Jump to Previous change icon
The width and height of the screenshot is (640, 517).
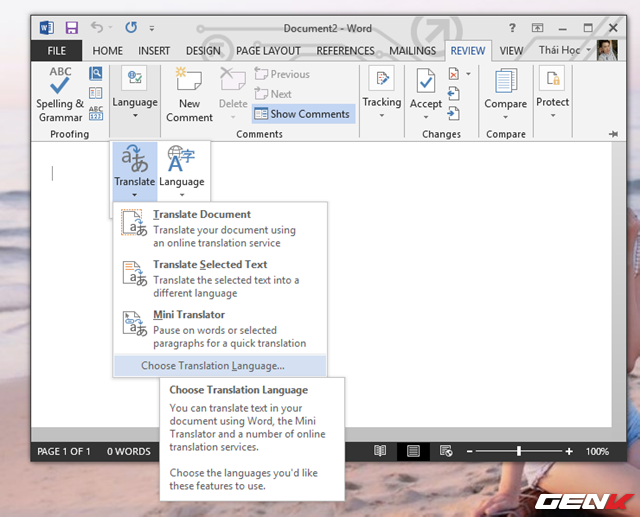pos(453,94)
